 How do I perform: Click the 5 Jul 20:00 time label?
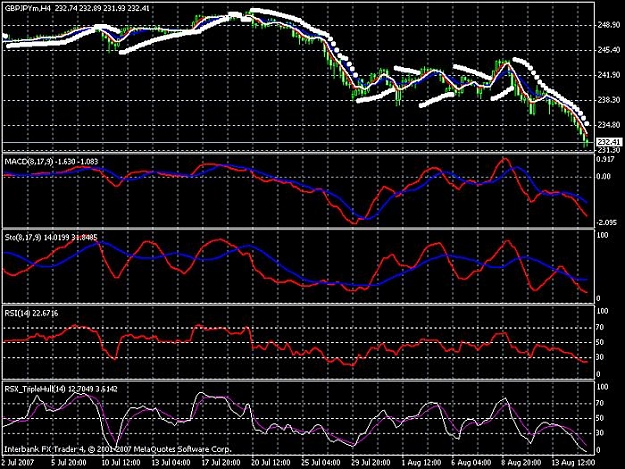pos(69,463)
